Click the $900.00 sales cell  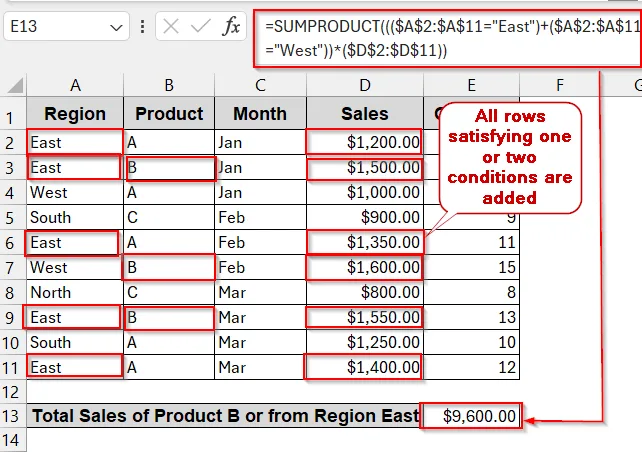tap(365, 217)
